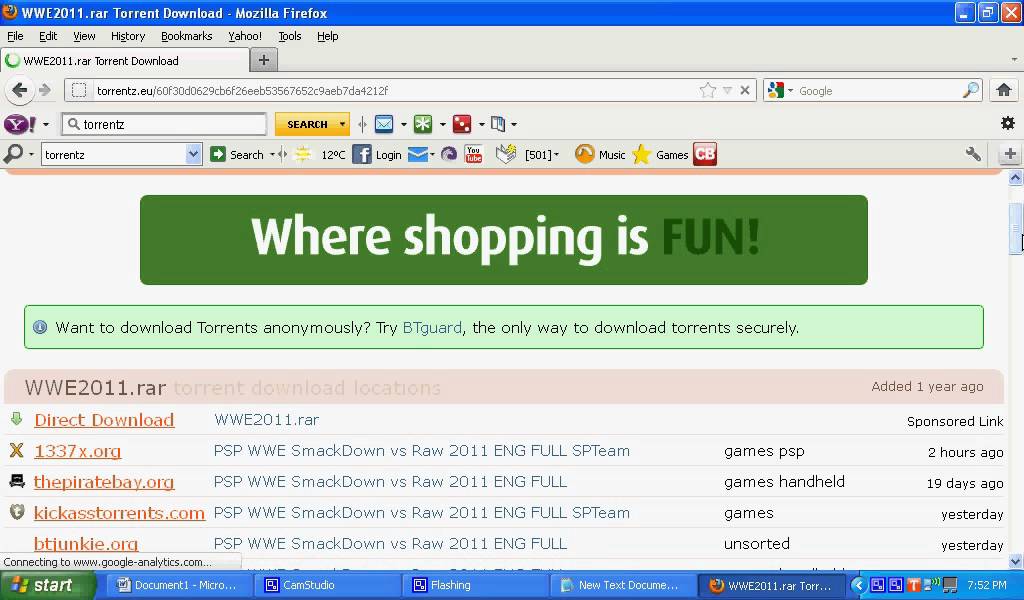Click the site identity icon in URL bar

tap(79, 90)
